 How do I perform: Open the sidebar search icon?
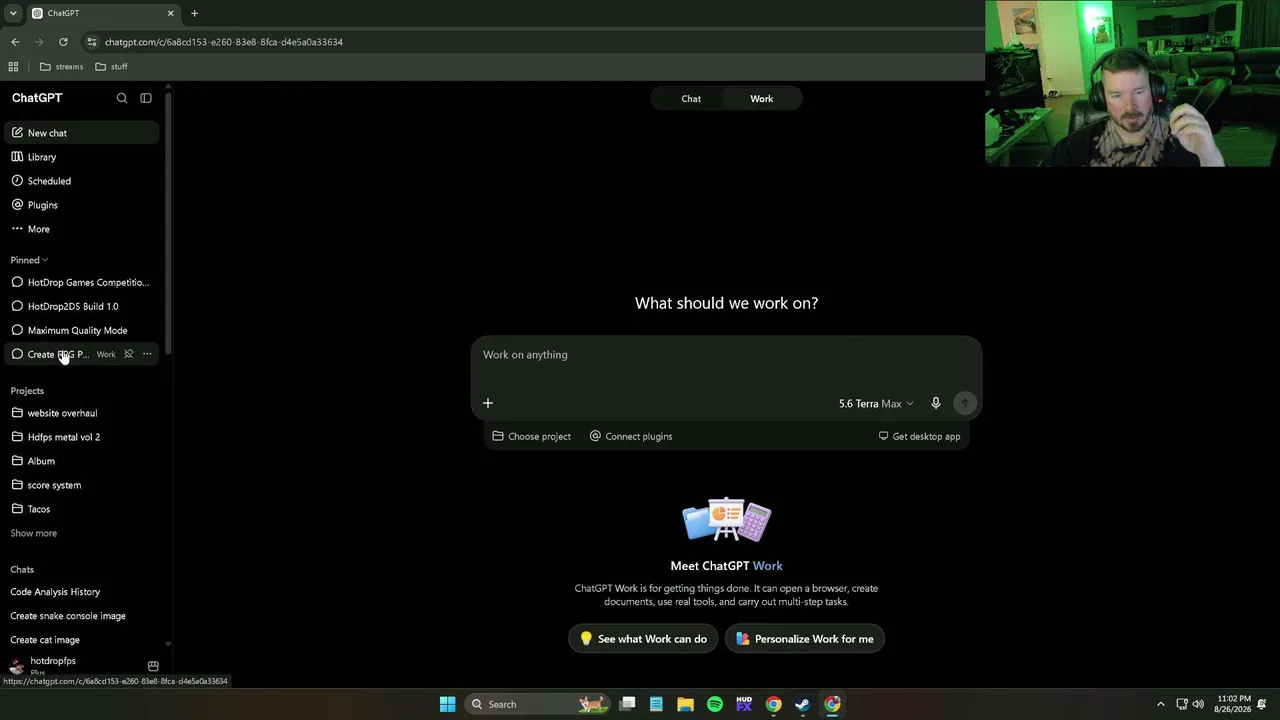click(x=122, y=98)
